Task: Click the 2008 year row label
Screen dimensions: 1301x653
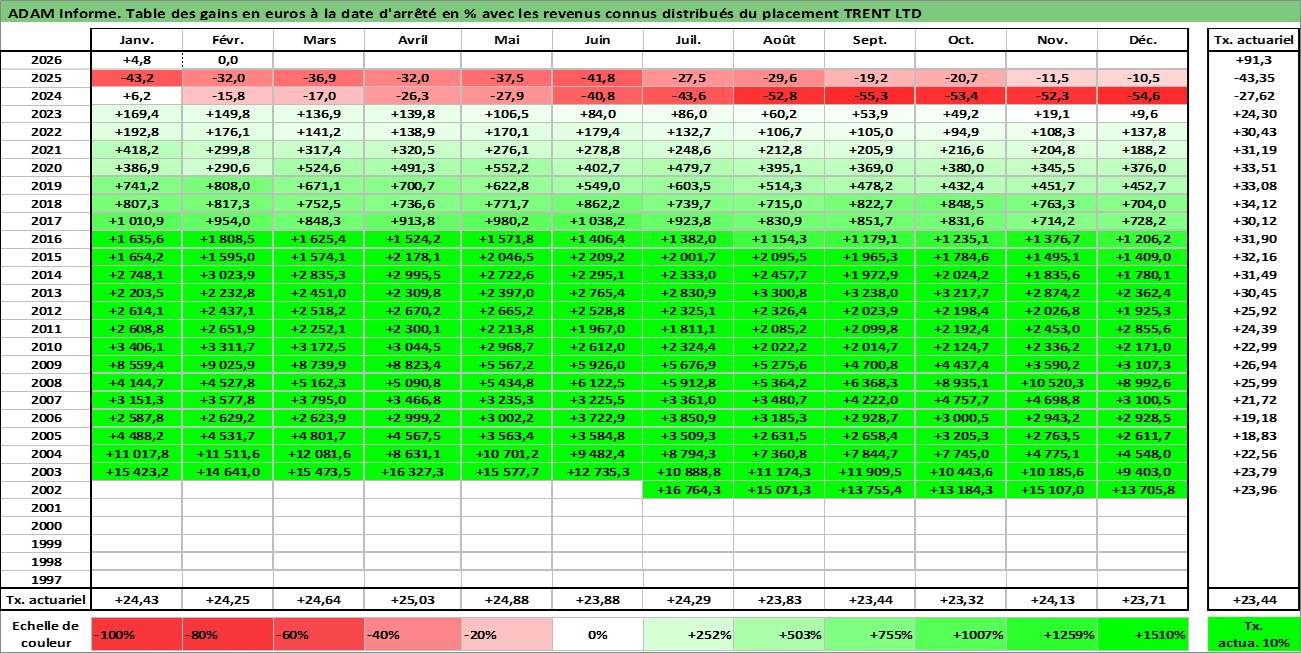Action: [x=45, y=383]
